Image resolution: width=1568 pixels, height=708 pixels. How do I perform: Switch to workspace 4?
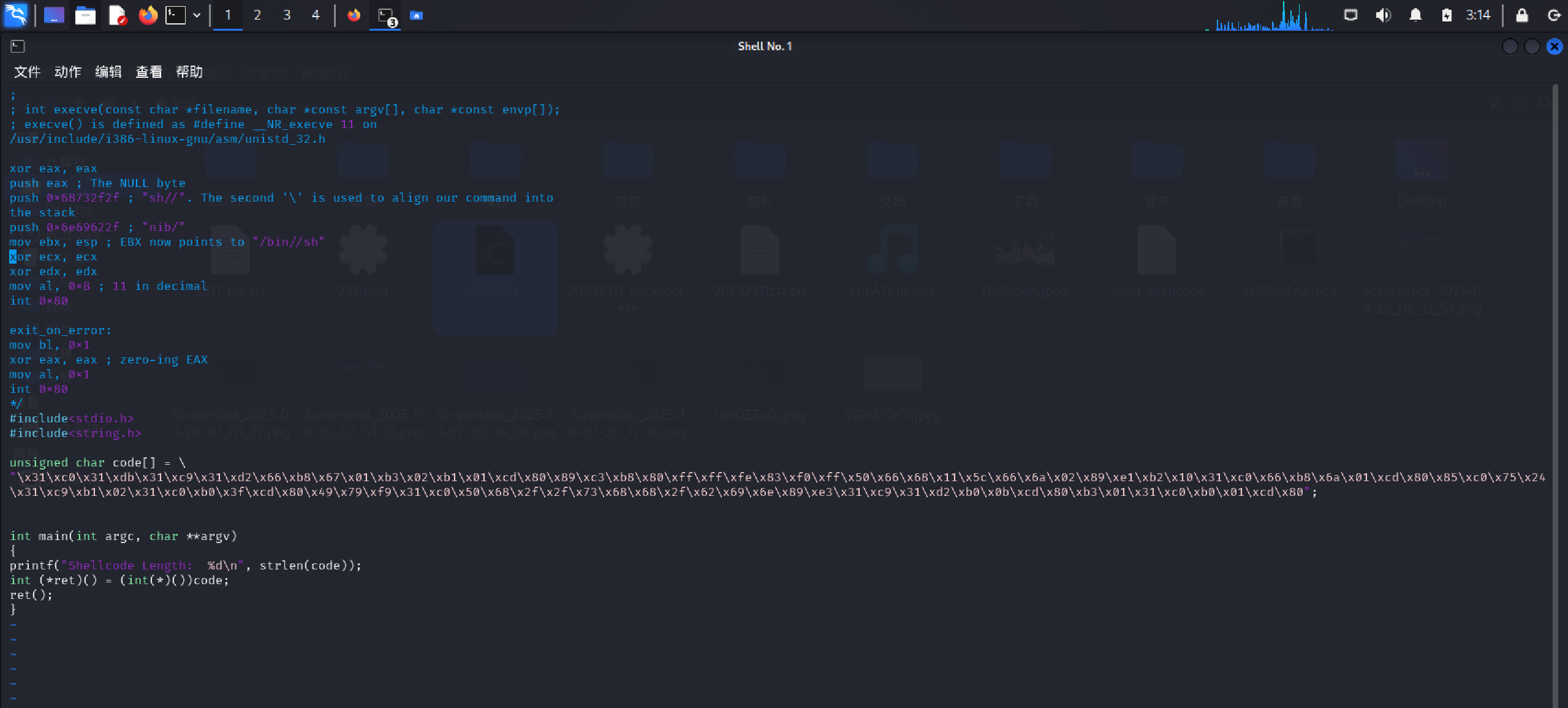click(316, 15)
